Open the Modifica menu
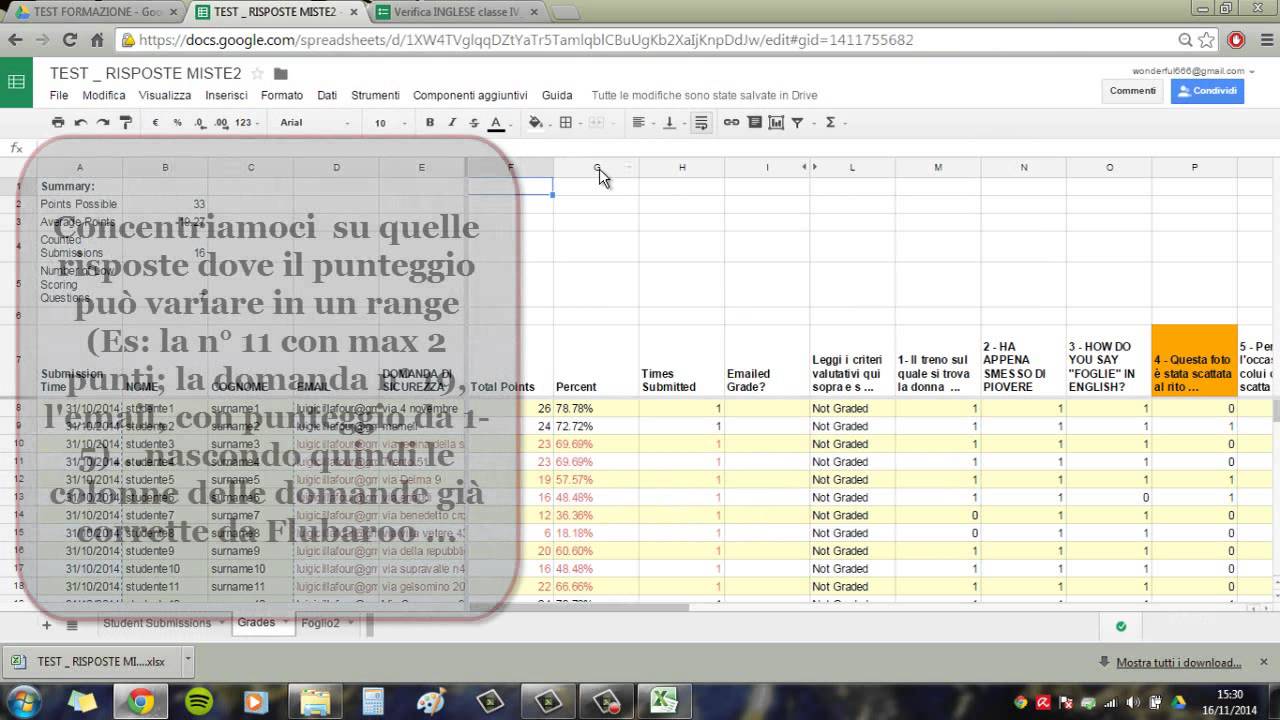 click(x=104, y=95)
